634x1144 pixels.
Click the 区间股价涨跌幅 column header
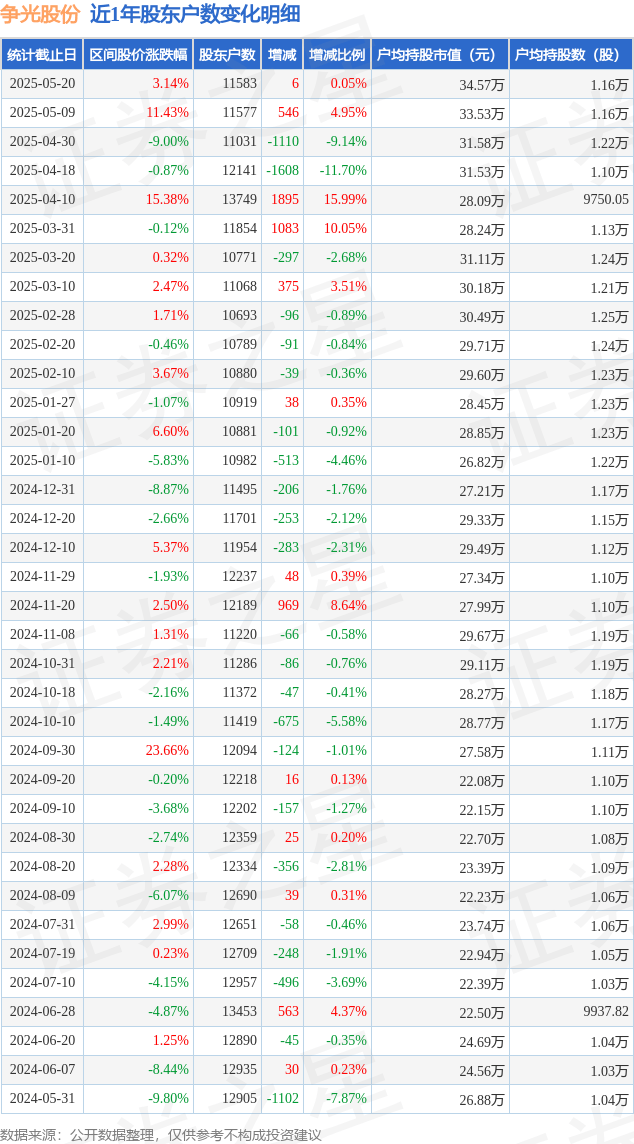click(138, 54)
